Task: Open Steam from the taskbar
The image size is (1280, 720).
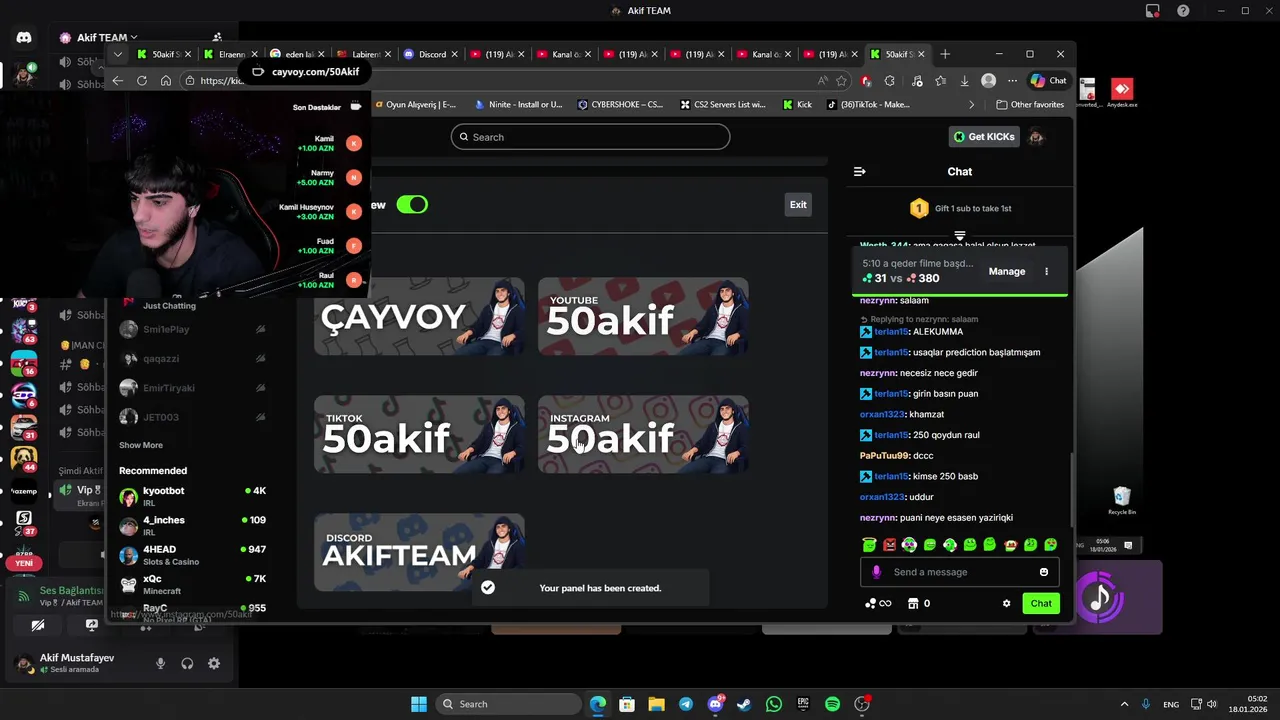Action: pos(744,704)
